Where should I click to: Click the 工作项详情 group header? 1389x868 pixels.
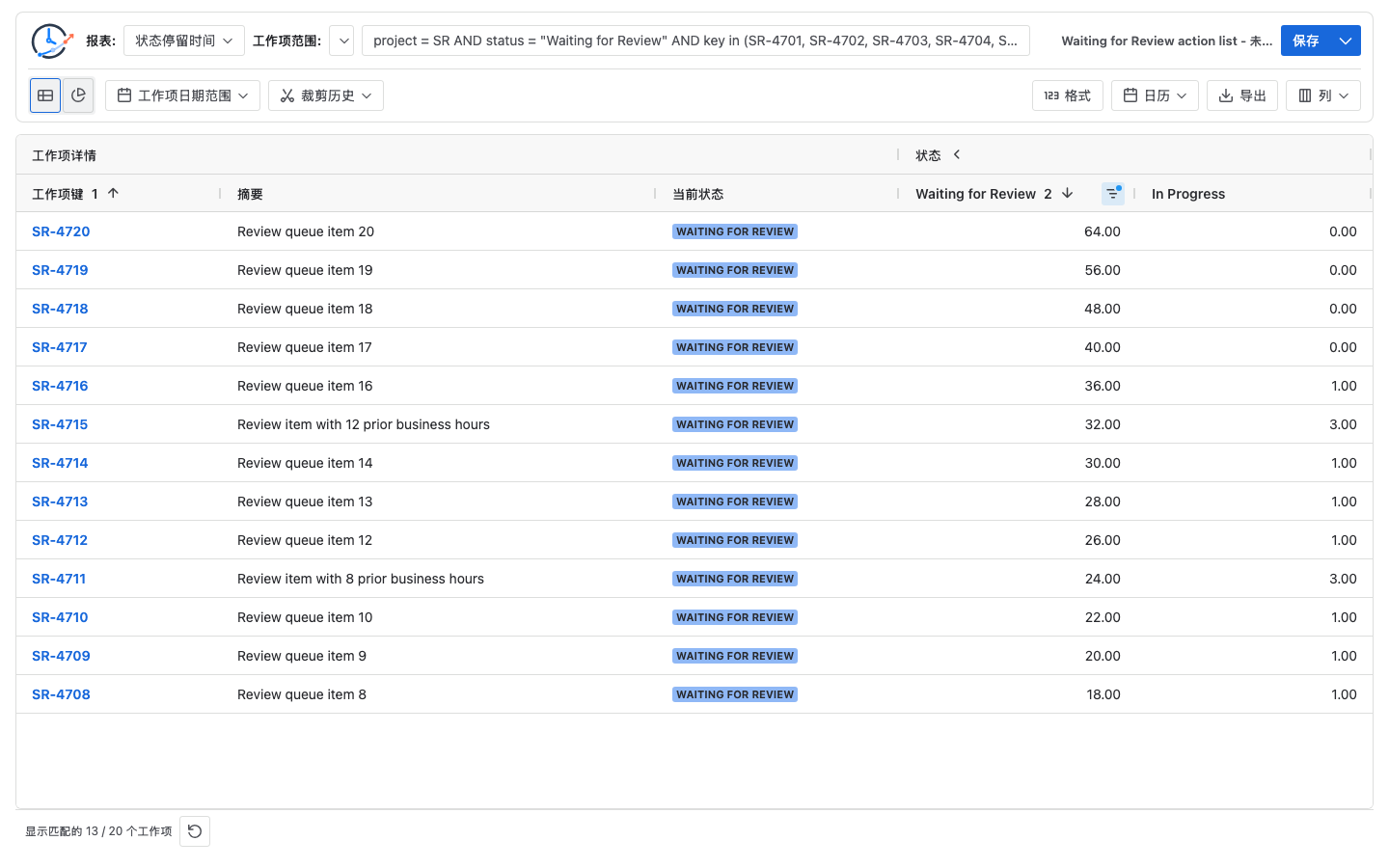coord(64,155)
